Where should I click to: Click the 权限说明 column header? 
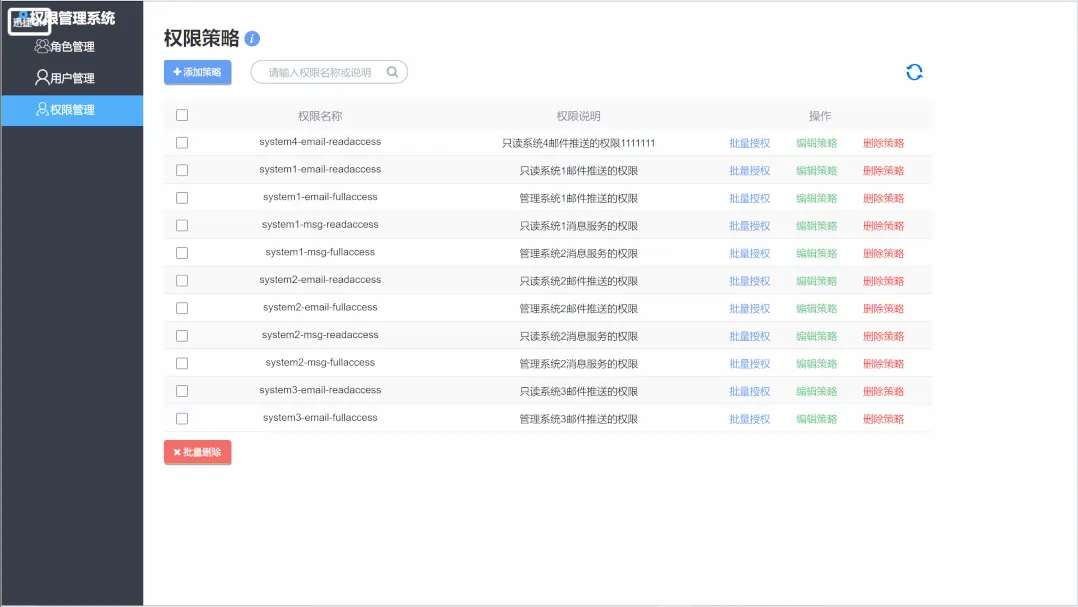(578, 116)
